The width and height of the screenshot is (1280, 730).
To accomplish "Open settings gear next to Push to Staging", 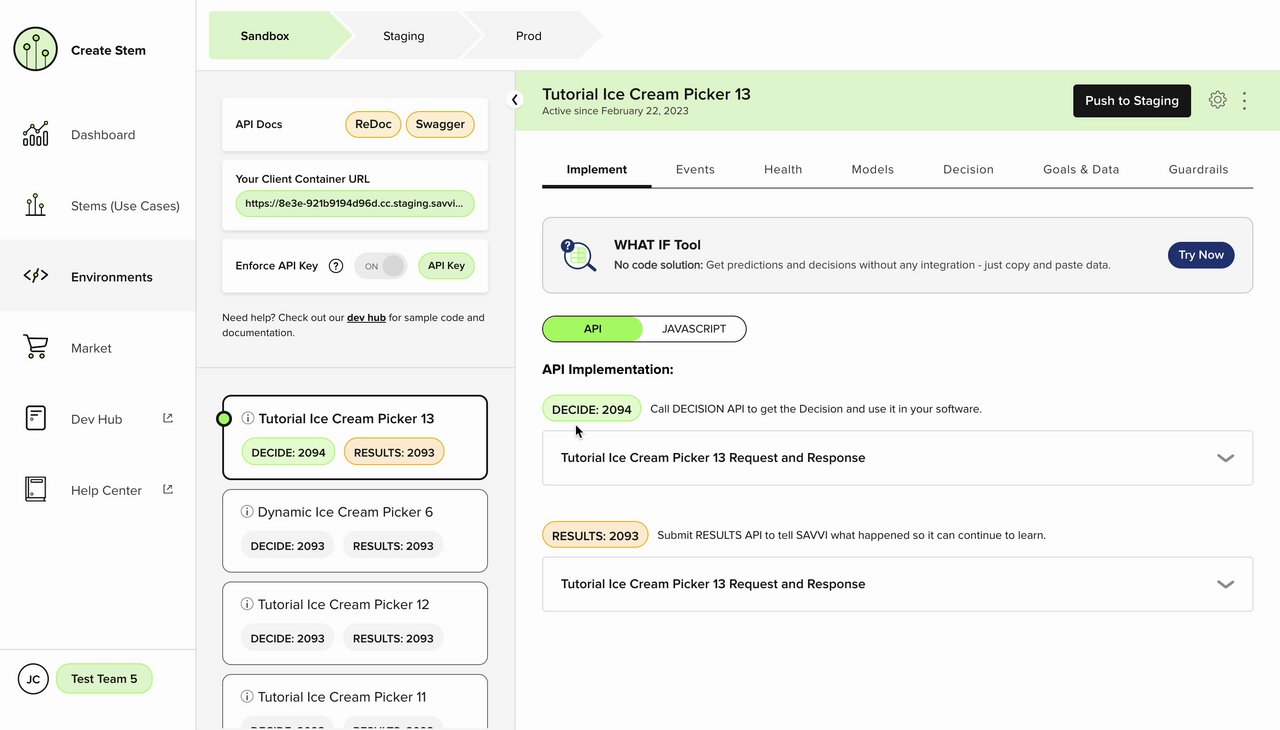I will click(1217, 100).
